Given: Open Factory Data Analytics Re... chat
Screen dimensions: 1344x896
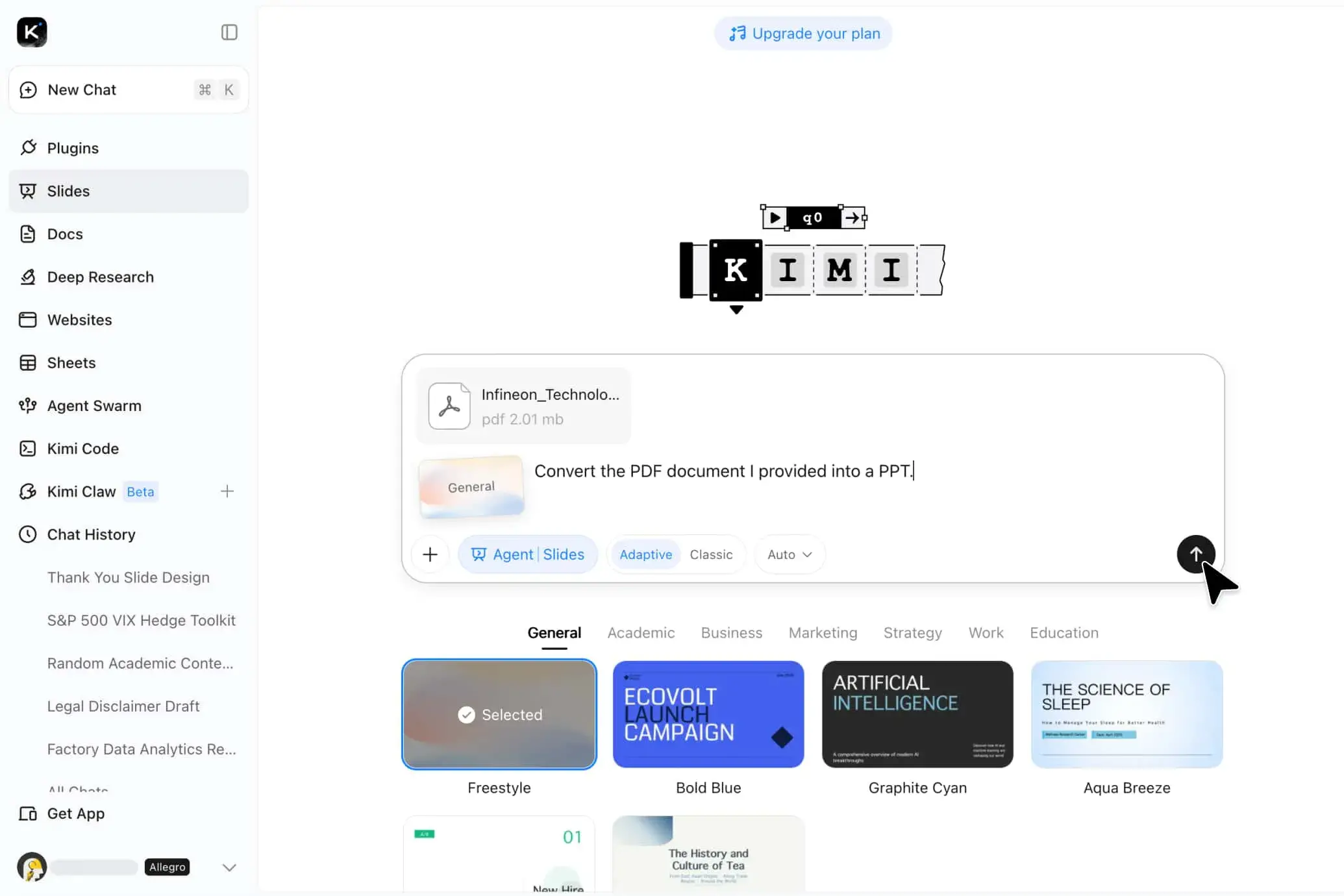Looking at the screenshot, I should click(x=142, y=749).
